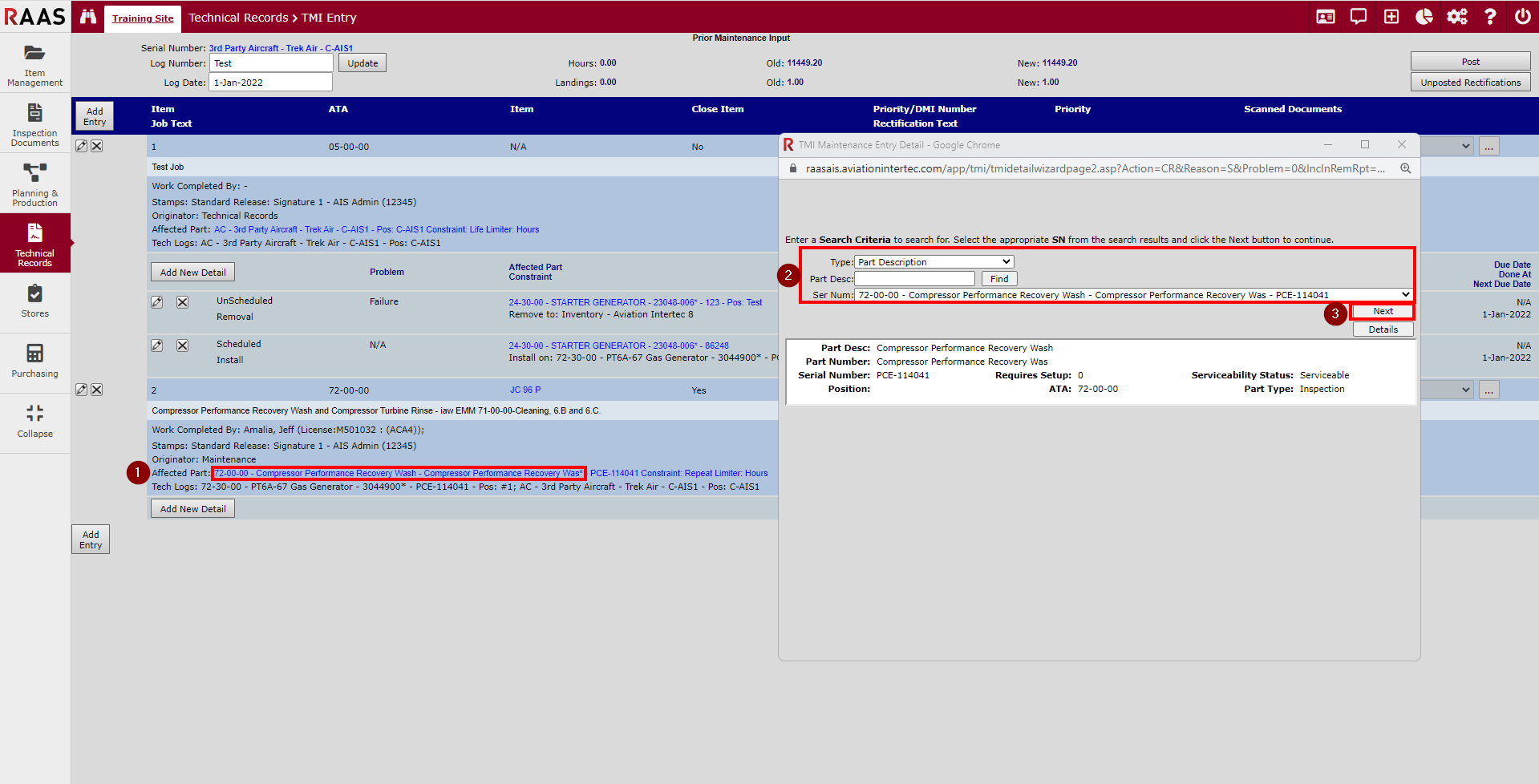This screenshot has height=784, width=1539.
Task: Edit the Scheduled Install detail
Action: (x=157, y=346)
